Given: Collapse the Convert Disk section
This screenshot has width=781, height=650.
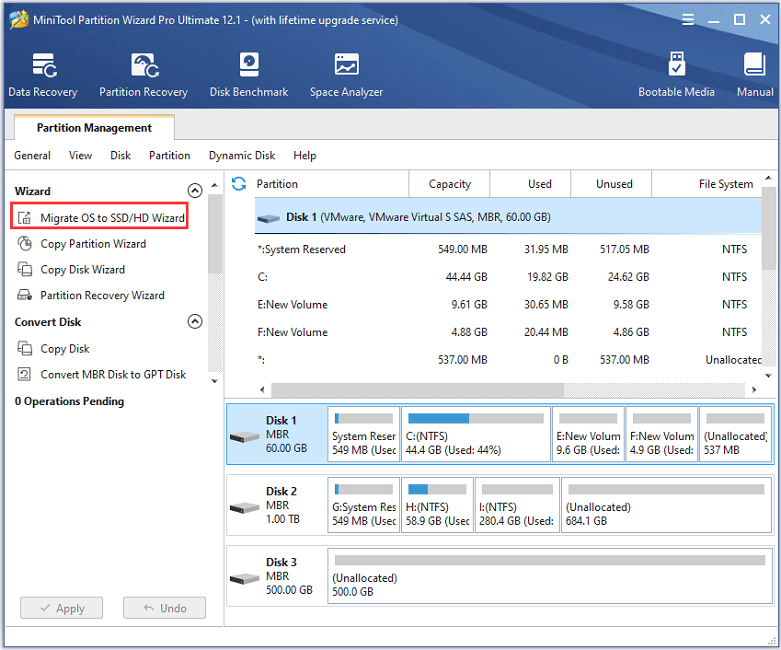Looking at the screenshot, I should pos(195,322).
